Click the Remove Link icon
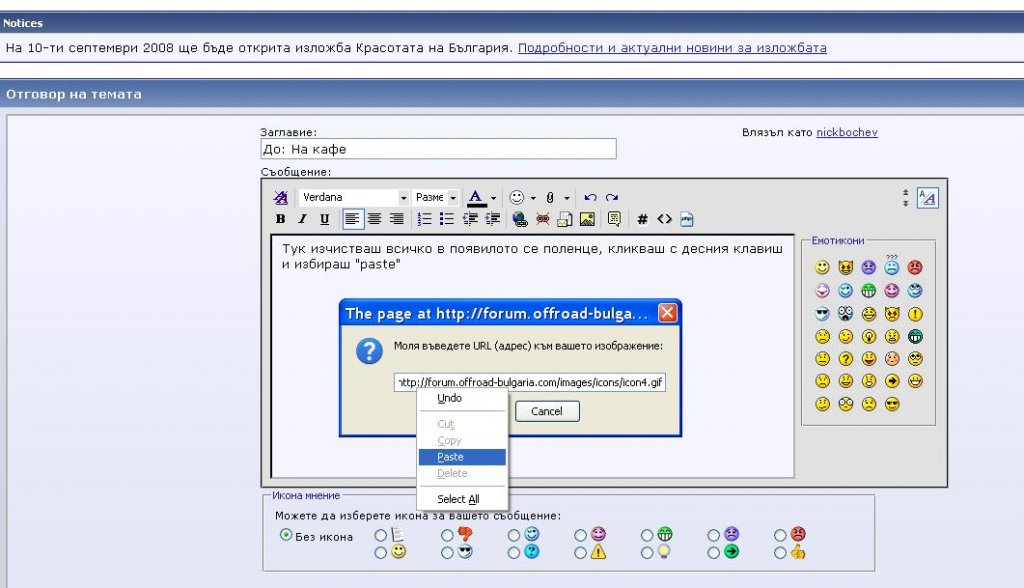Image resolution: width=1024 pixels, height=588 pixels. click(x=542, y=220)
